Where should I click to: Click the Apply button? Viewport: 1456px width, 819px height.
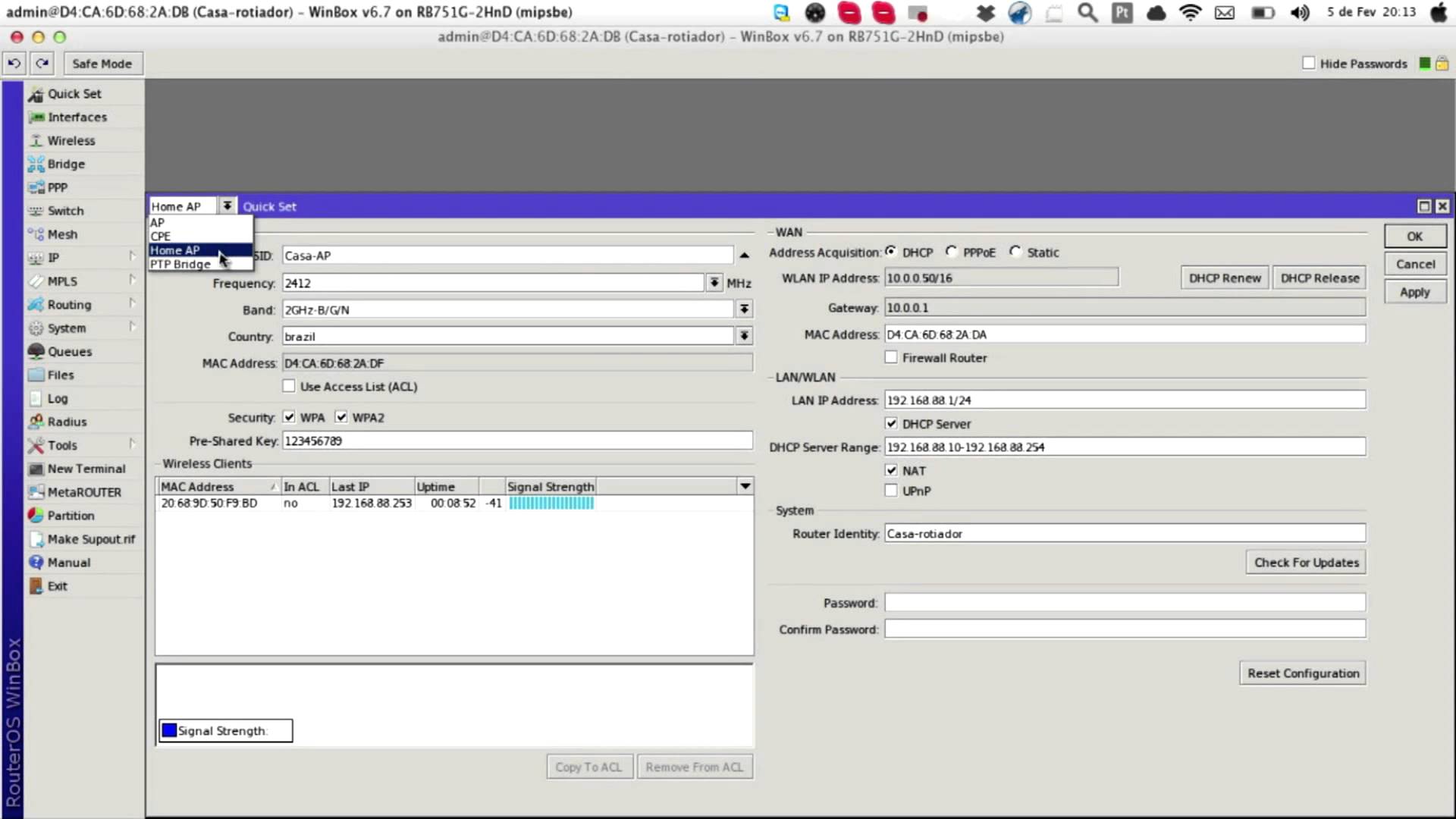[x=1414, y=292]
